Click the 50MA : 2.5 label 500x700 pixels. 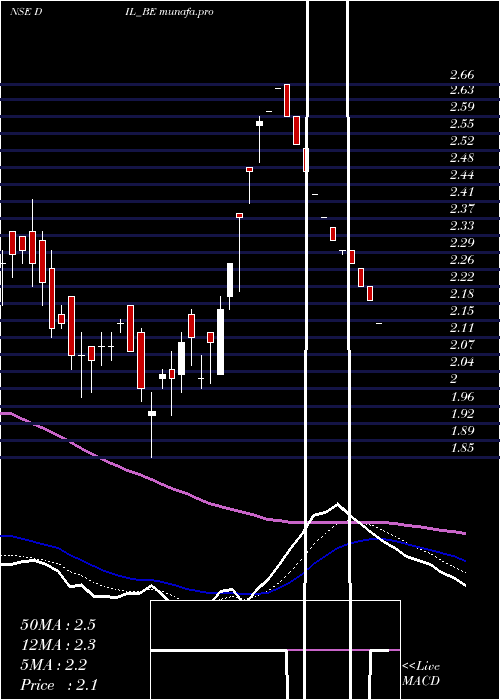tap(58, 625)
